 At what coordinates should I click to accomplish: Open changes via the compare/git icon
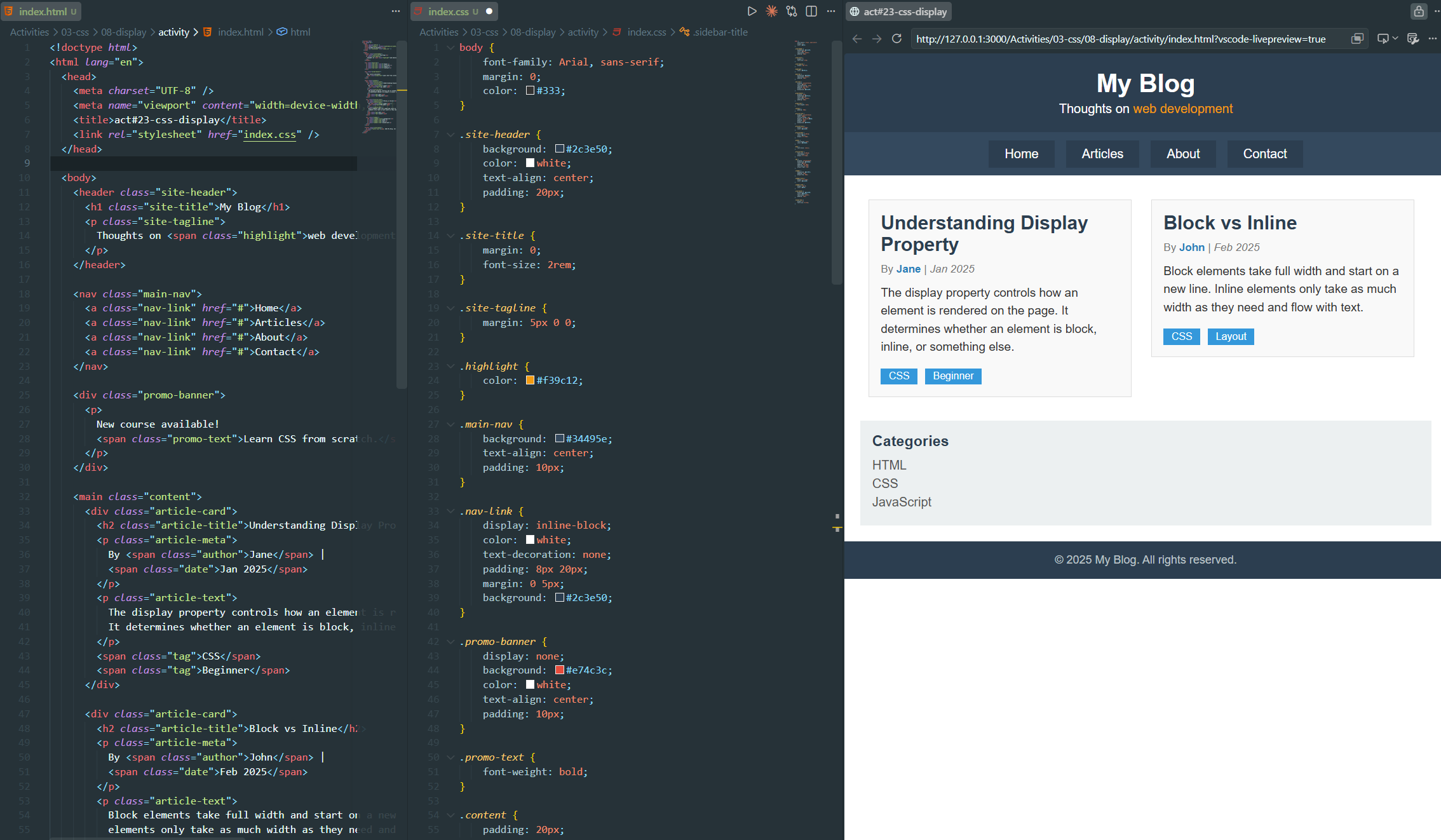click(x=792, y=11)
